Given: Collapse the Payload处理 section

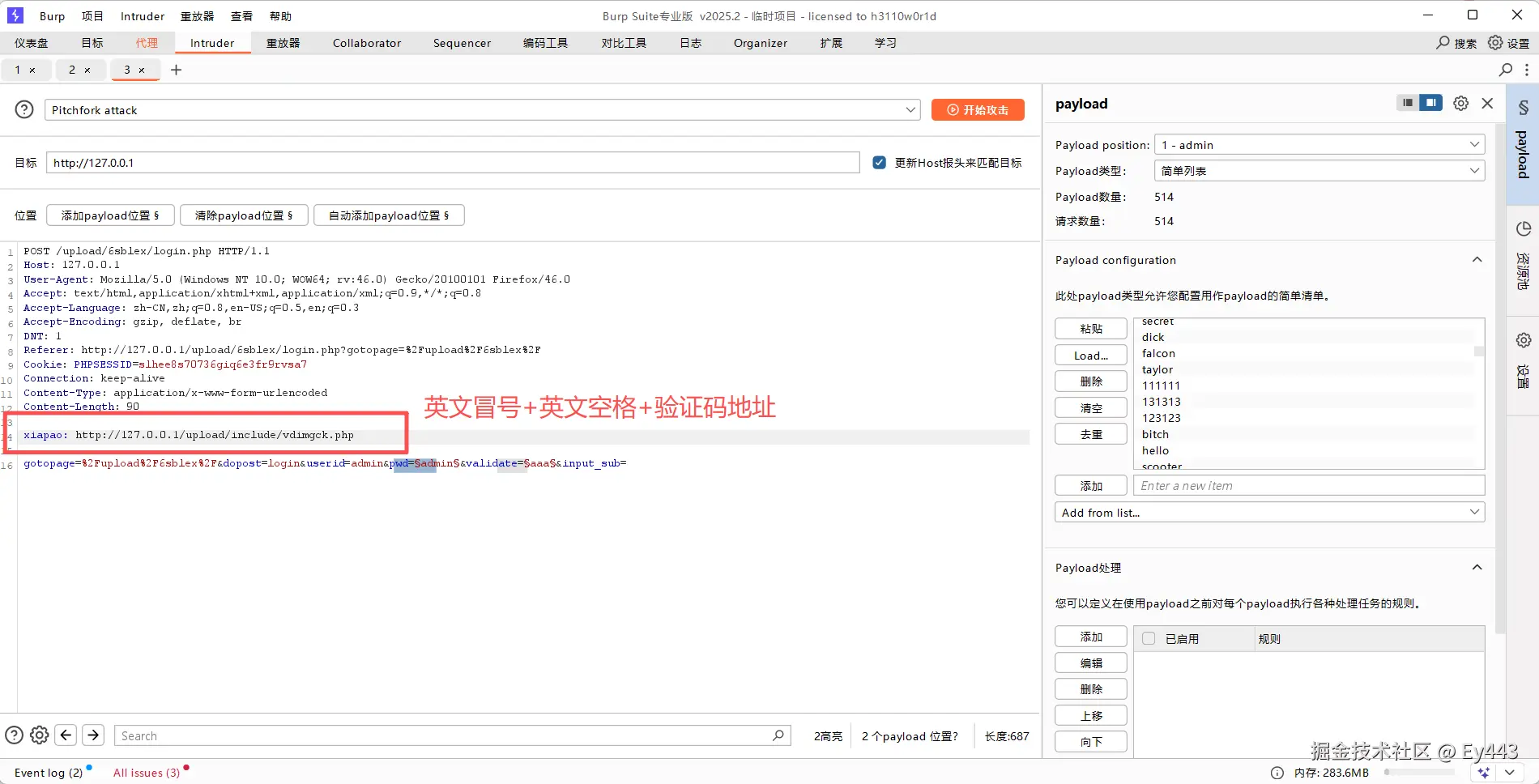Looking at the screenshot, I should [1477, 568].
